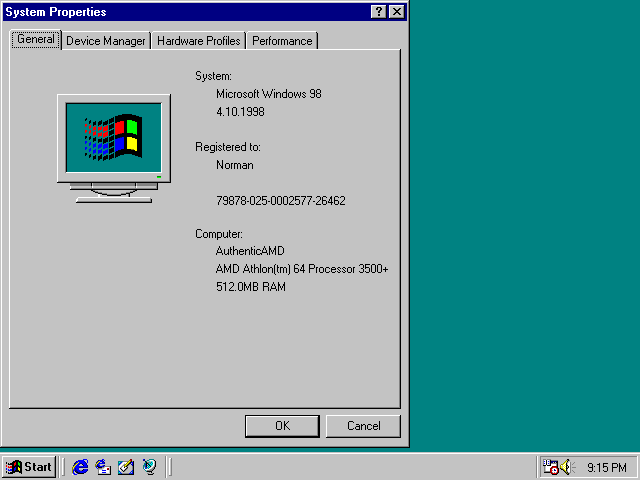Open Task Scheduler tray icon
This screenshot has width=640, height=480.
point(550,467)
